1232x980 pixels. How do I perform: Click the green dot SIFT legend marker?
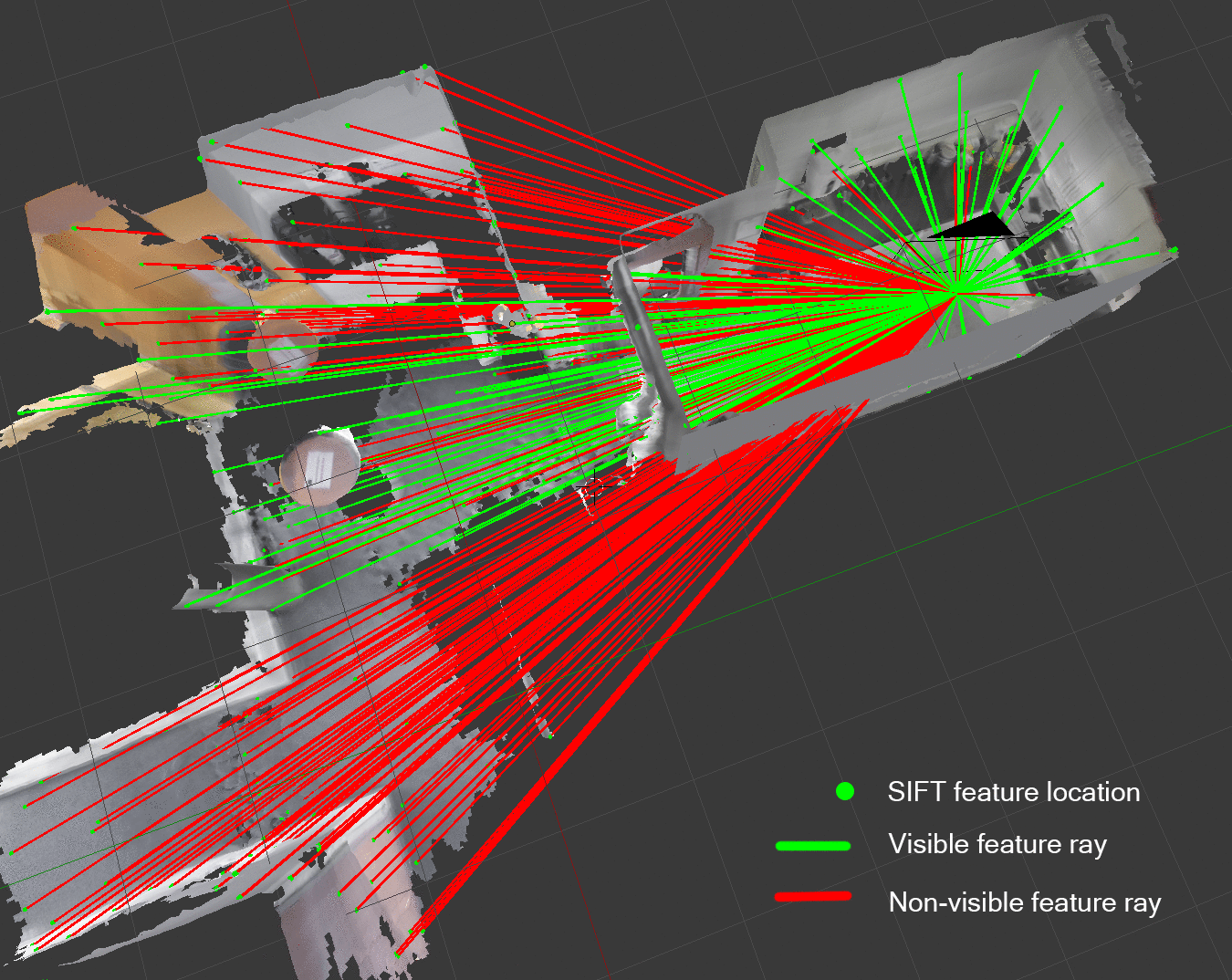pyautogui.click(x=845, y=791)
